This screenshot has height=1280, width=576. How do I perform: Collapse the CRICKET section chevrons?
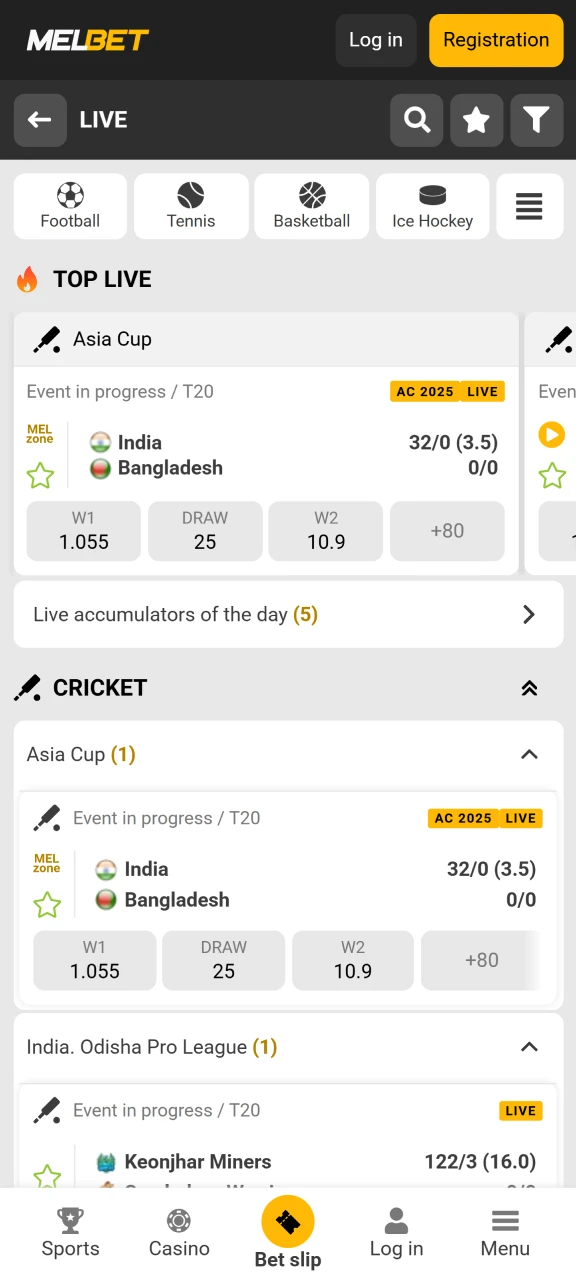pos(529,687)
